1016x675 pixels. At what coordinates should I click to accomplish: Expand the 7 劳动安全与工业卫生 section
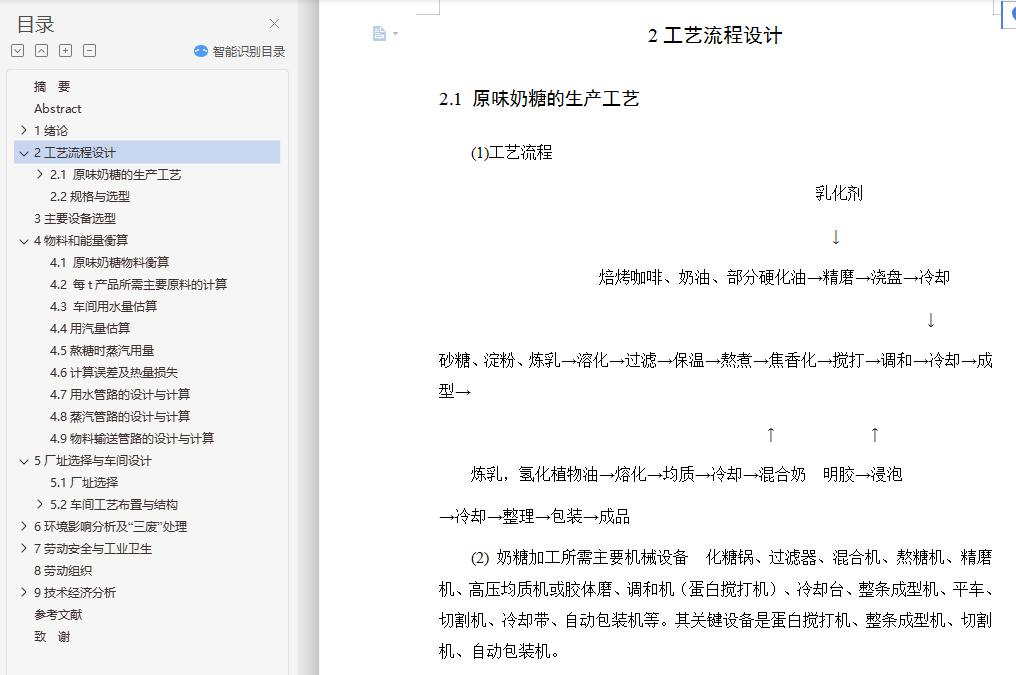click(x=24, y=548)
